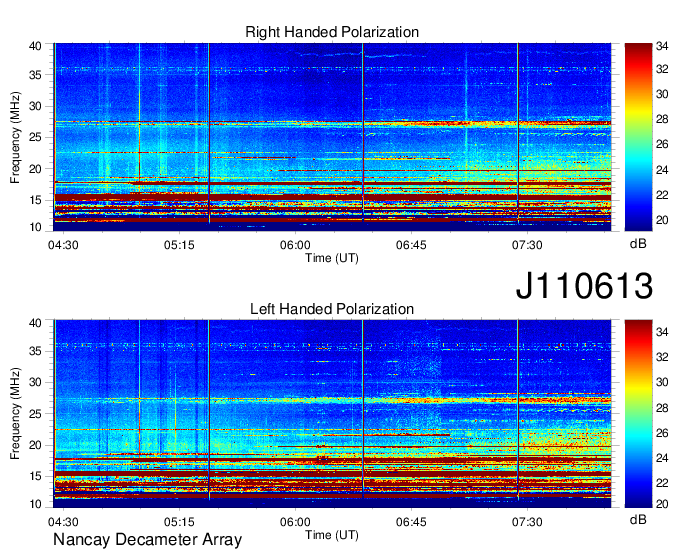Viewport: 680px width, 552px height.
Task: Click the 07:30 time tick on Left Handed plot
Action: tap(527, 522)
